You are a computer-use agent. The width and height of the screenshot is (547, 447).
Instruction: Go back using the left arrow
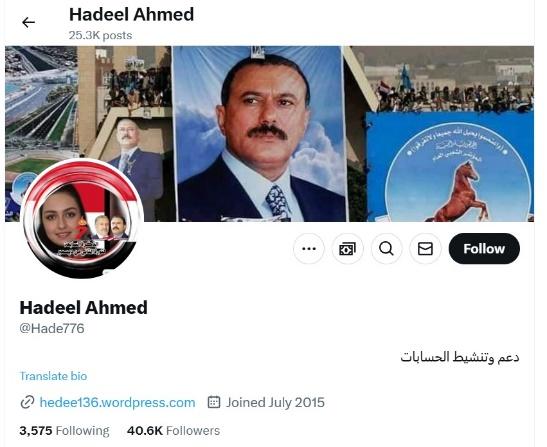28,23
